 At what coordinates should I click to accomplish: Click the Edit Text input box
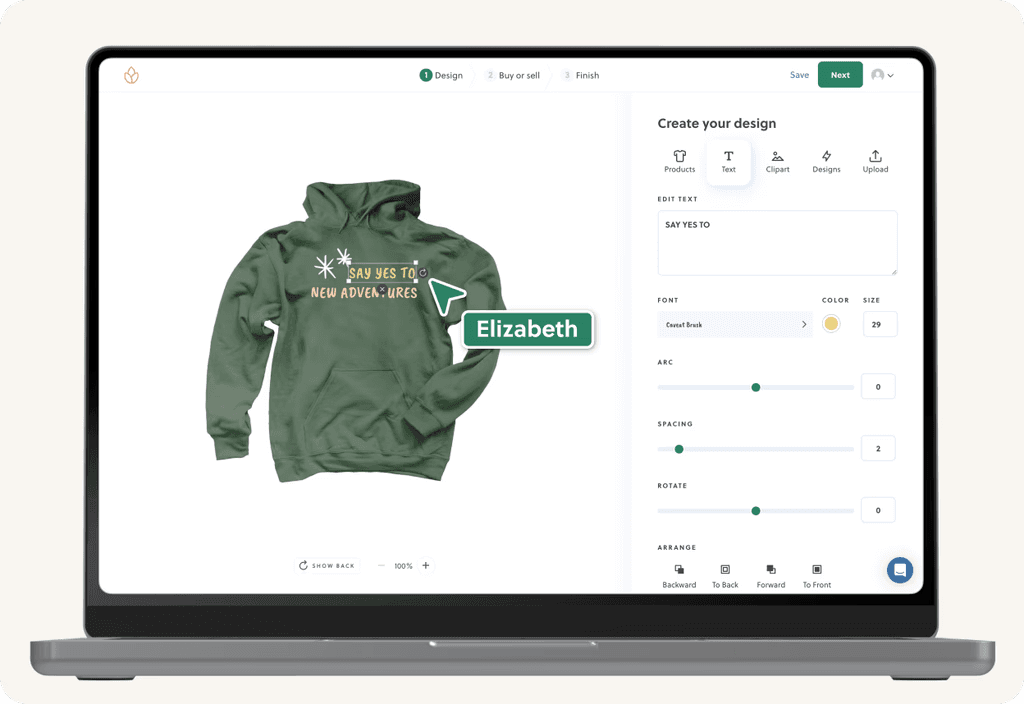pos(777,243)
